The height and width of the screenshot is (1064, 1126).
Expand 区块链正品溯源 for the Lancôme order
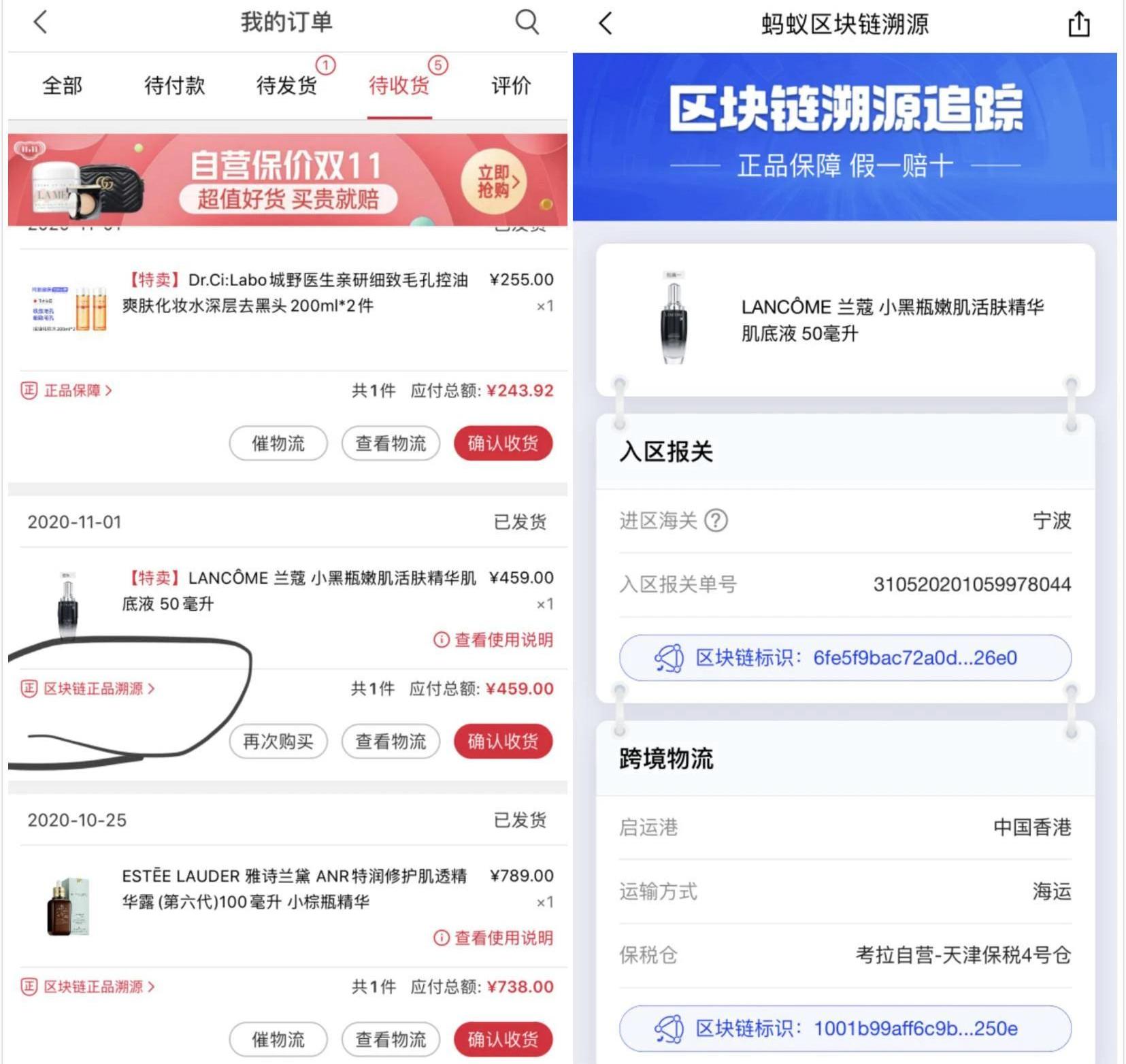[x=88, y=688]
